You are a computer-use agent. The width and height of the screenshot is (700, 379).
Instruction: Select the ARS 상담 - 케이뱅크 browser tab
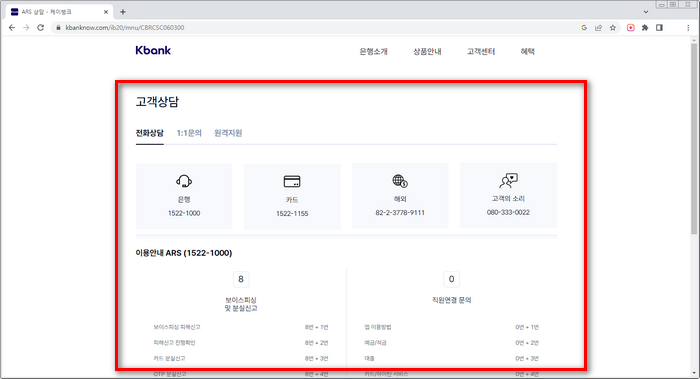59,12
